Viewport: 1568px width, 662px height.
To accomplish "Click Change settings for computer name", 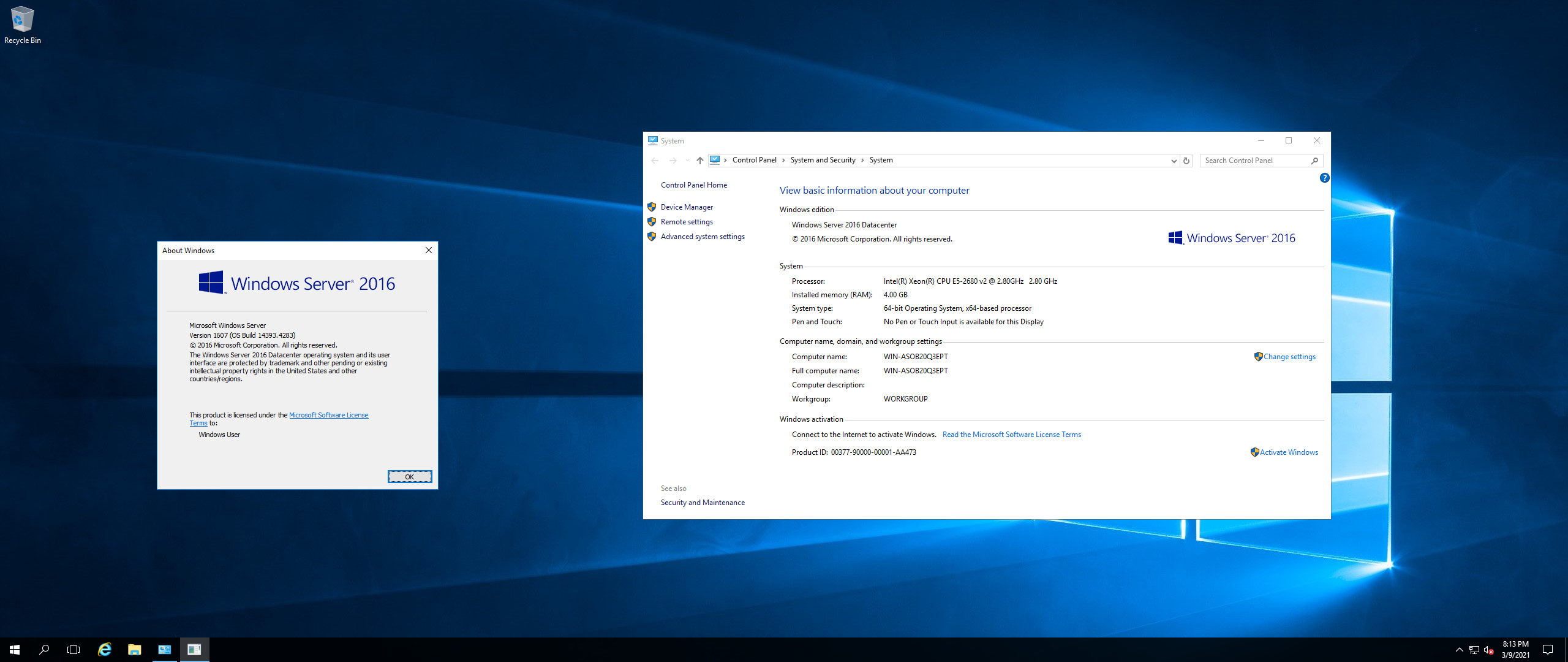I will coord(1289,357).
